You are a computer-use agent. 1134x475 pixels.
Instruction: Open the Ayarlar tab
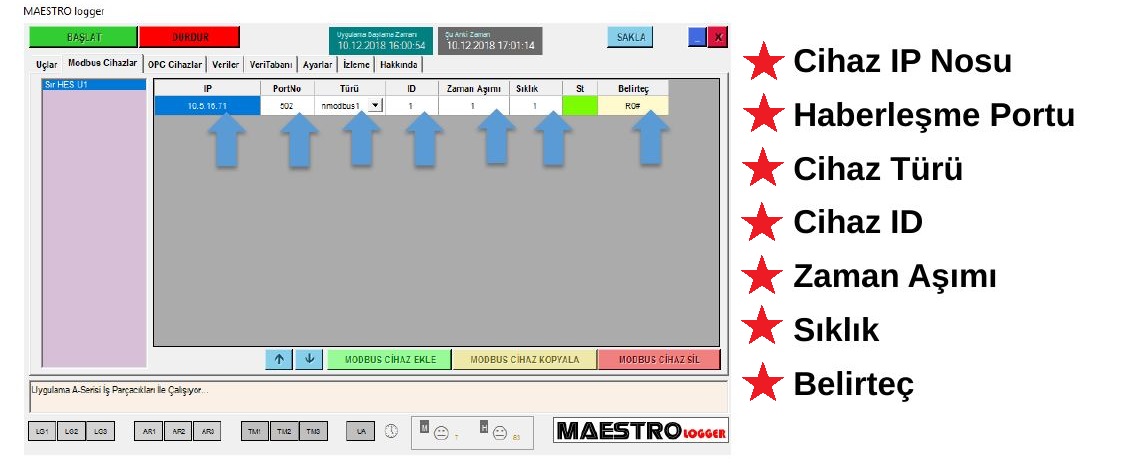(317, 64)
